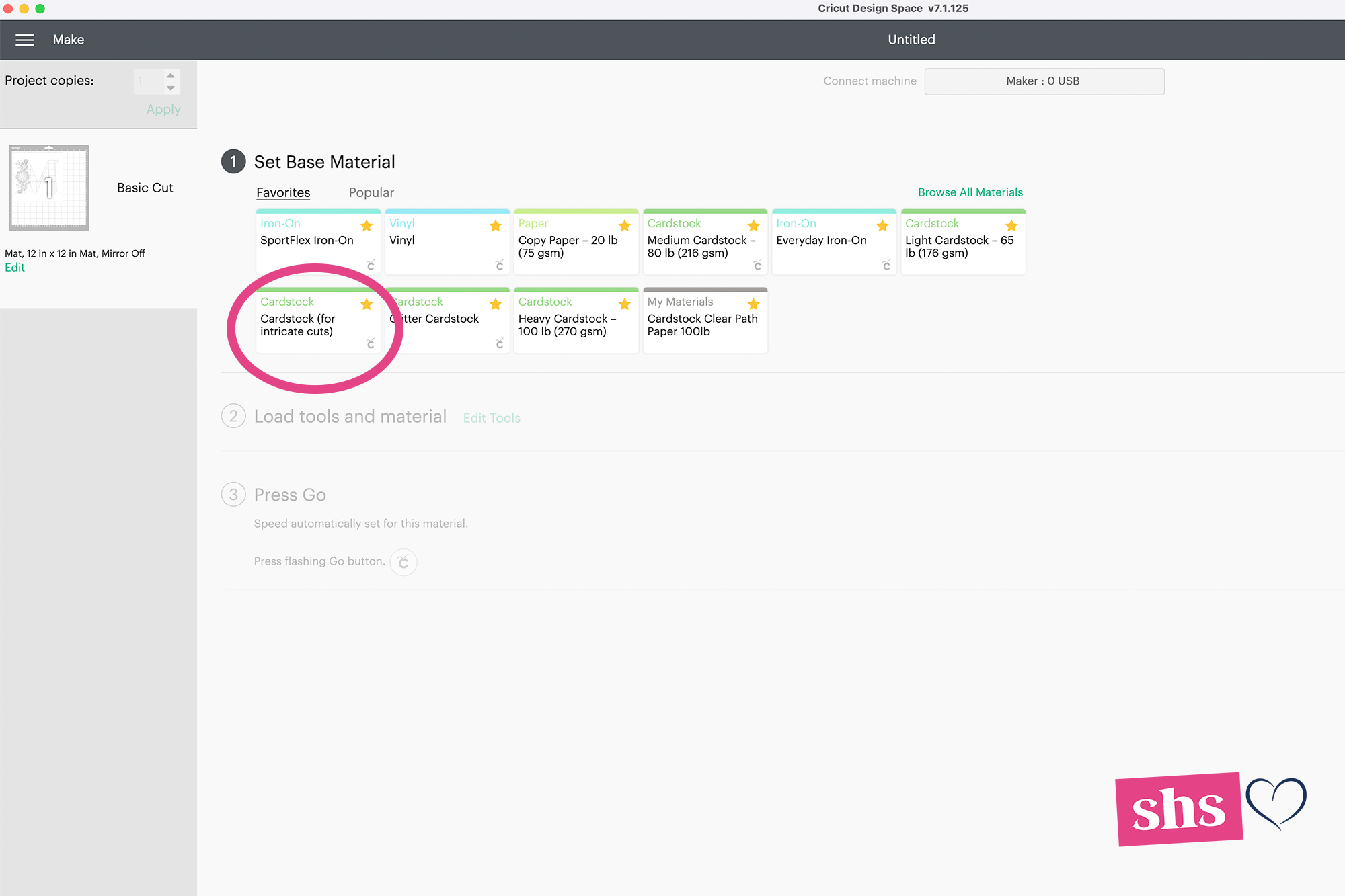Switch to the Popular tab
Screen dimensions: 1345x896
pyautogui.click(x=371, y=193)
